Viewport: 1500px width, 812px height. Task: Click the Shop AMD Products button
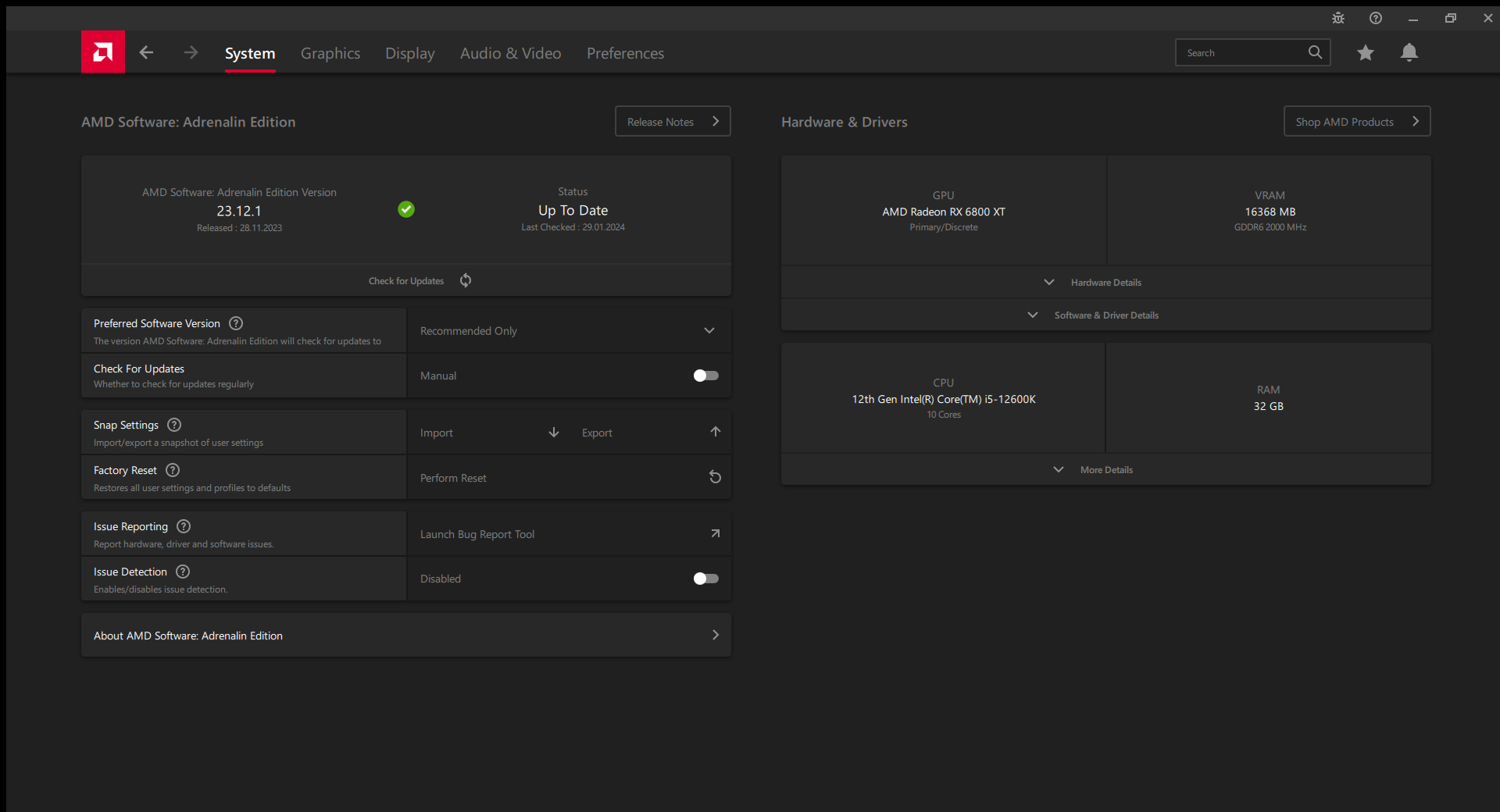[1357, 121]
